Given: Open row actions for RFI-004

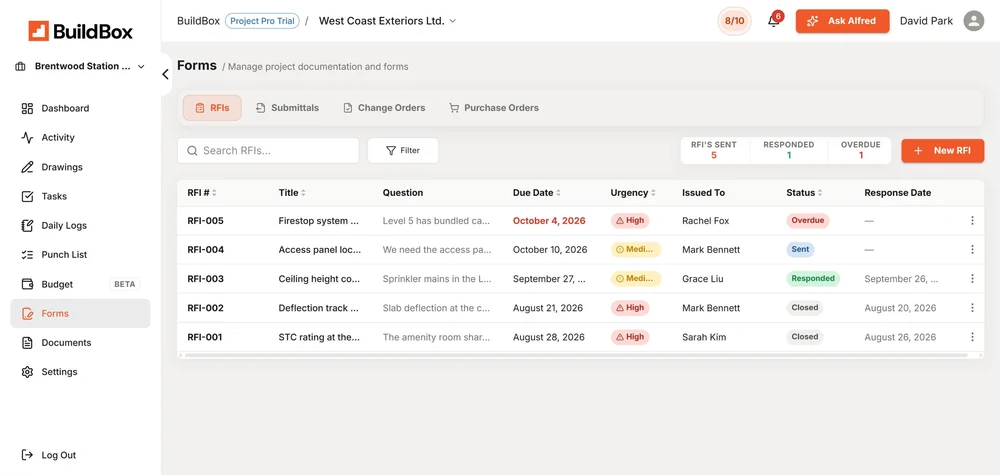Looking at the screenshot, I should (x=972, y=250).
